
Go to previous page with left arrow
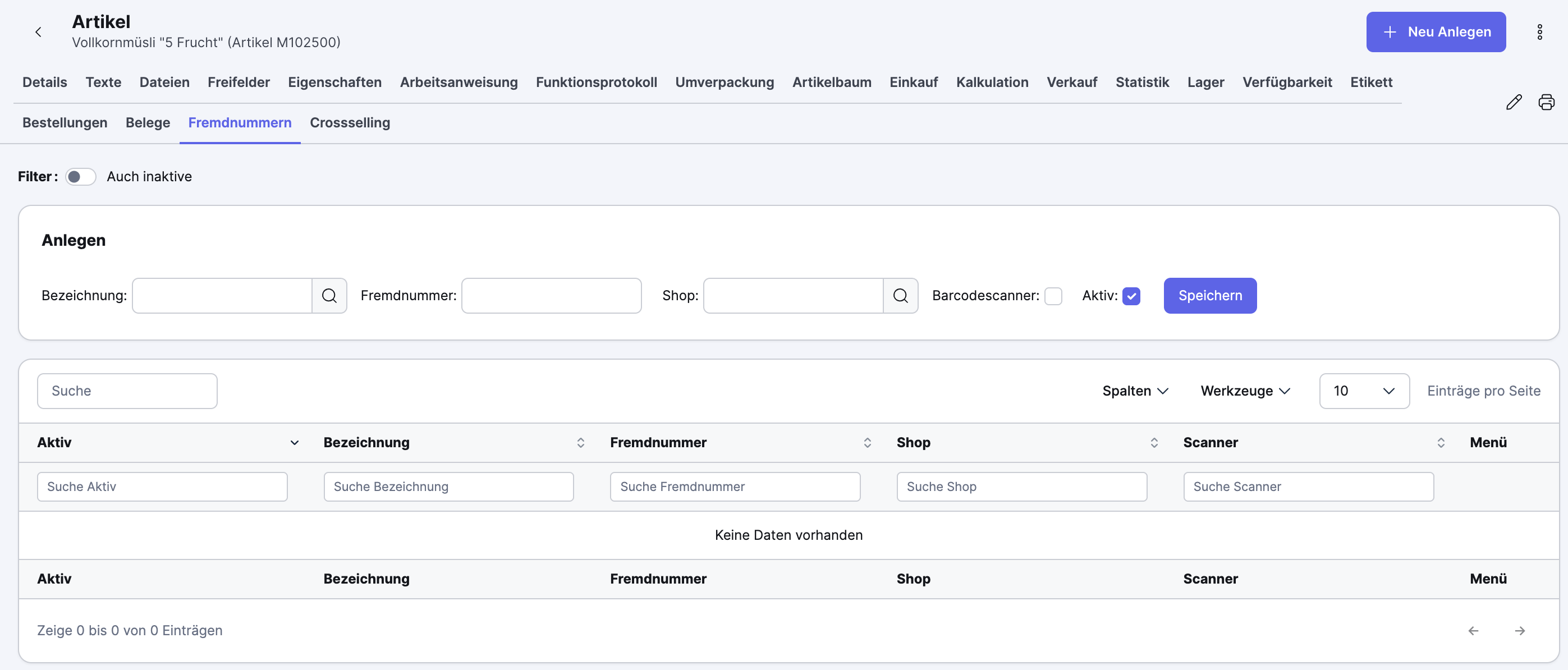click(x=1473, y=631)
